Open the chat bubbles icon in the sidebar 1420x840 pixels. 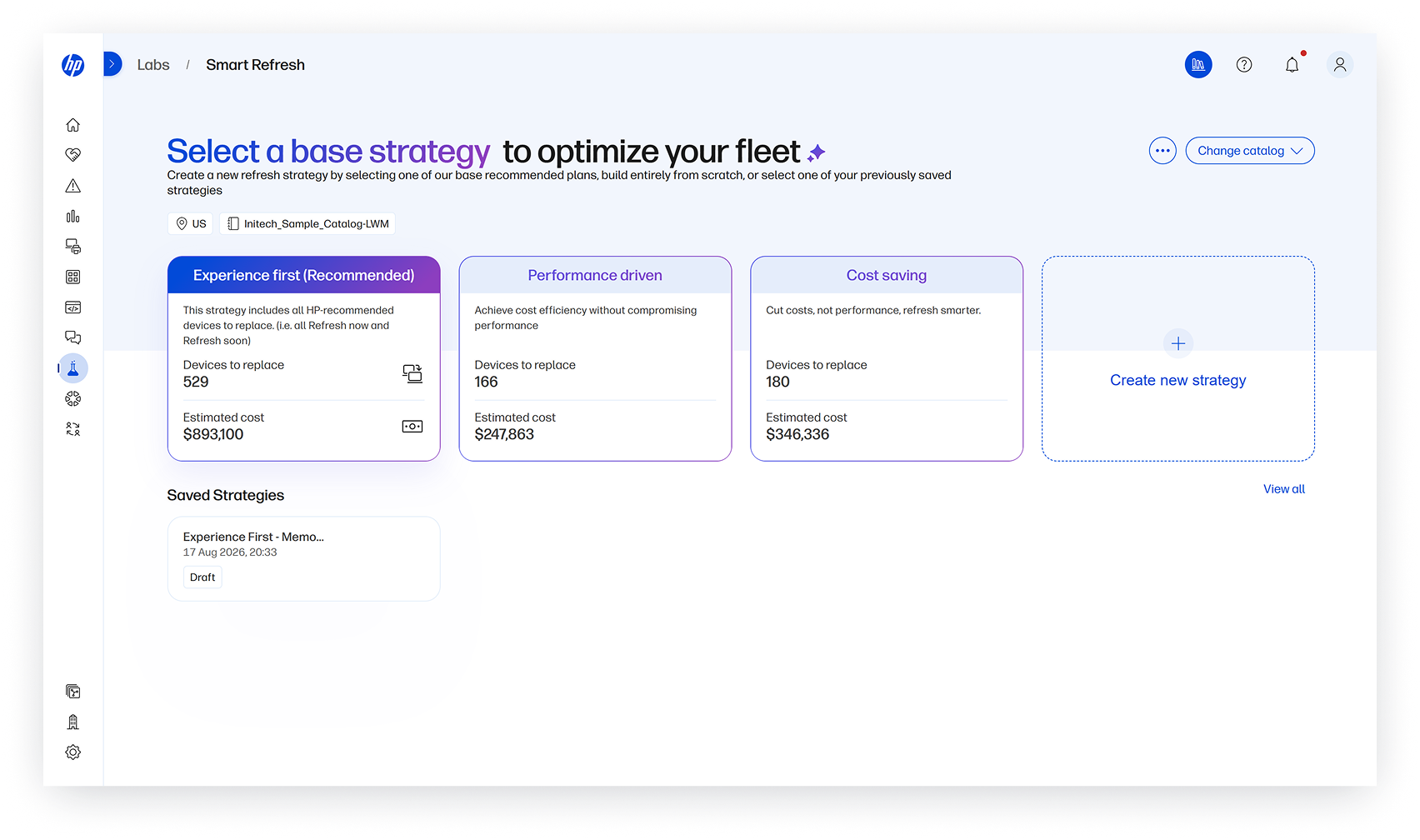point(73,337)
